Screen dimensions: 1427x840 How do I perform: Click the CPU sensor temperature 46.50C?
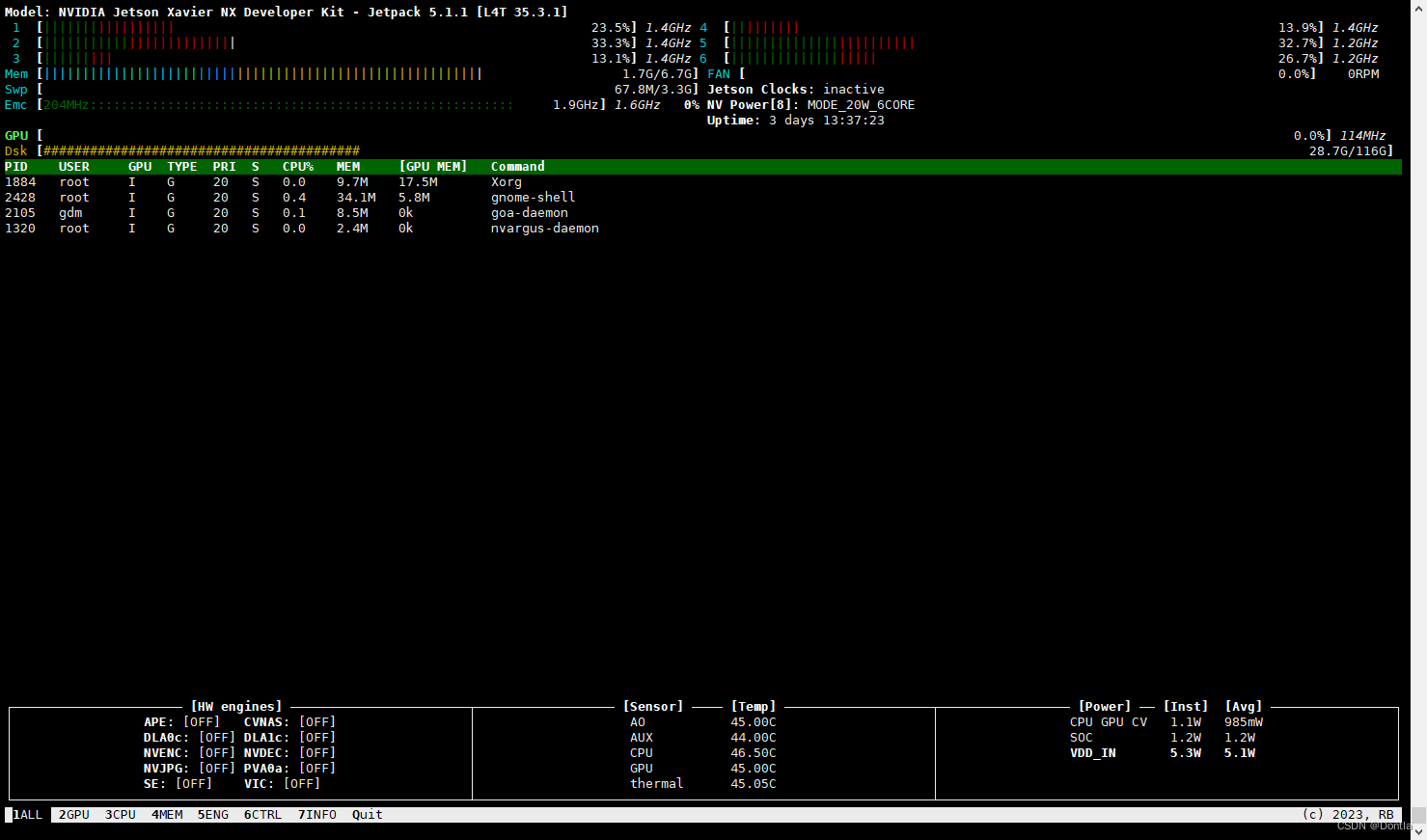click(x=754, y=753)
